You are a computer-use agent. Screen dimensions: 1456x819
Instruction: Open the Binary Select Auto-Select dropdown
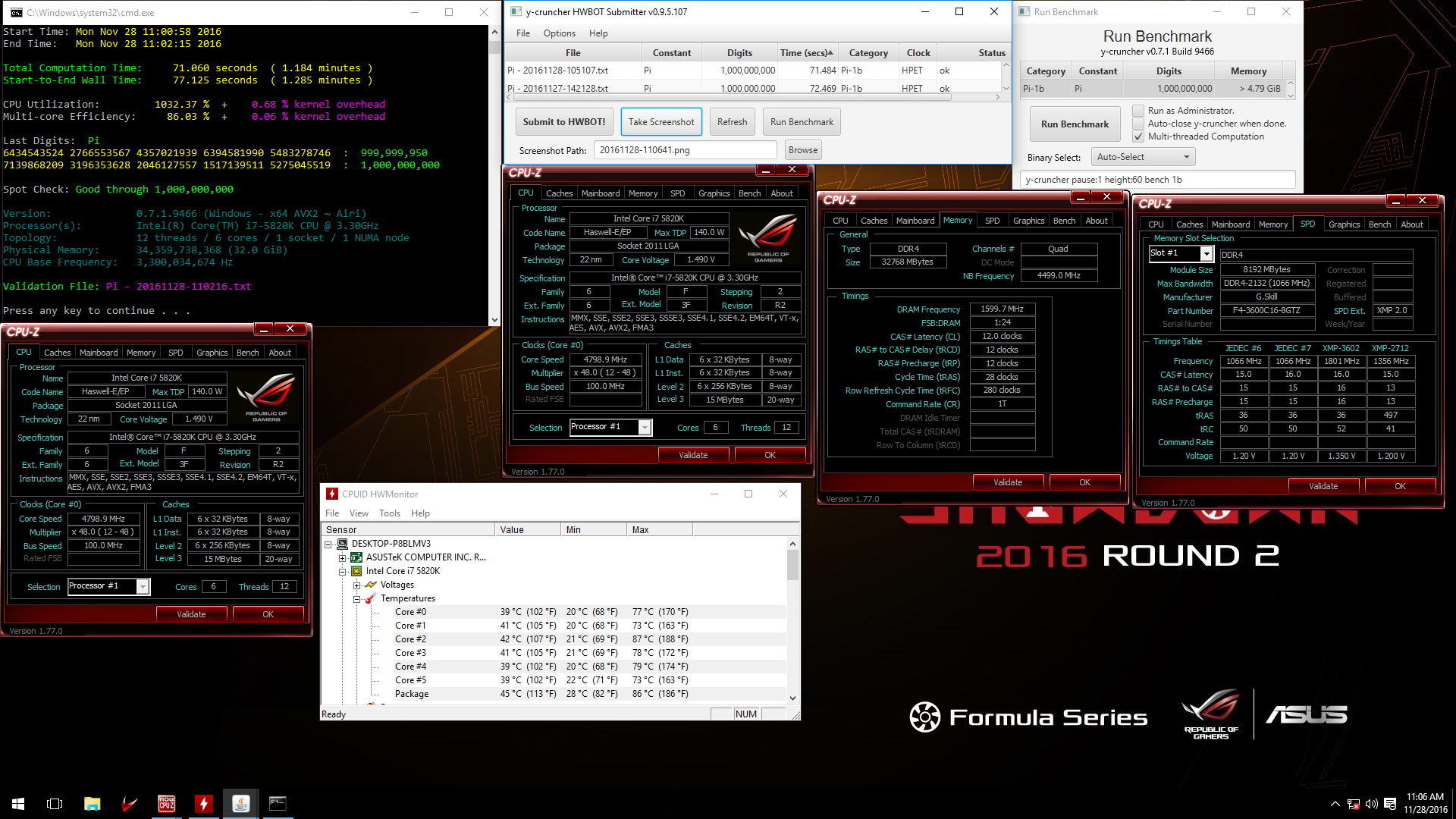click(1143, 157)
